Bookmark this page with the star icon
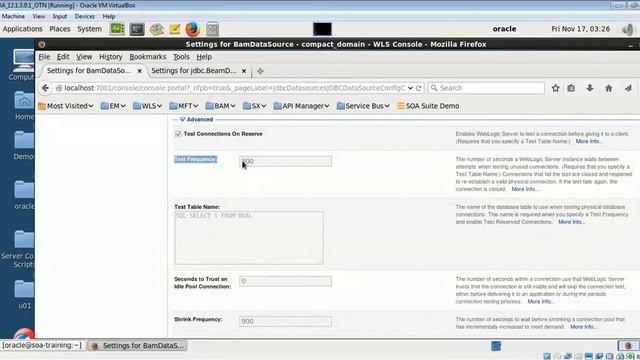This screenshot has width=640, height=360. (556, 88)
